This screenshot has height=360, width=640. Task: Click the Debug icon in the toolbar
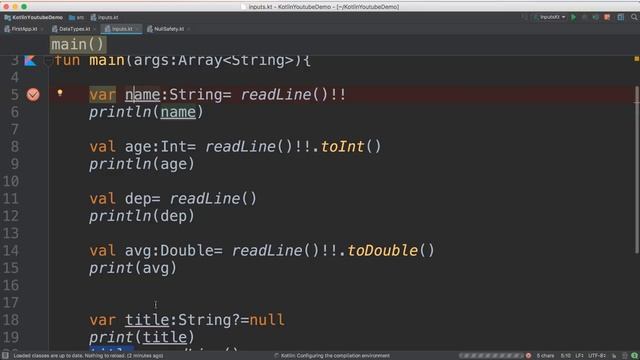[584, 17]
